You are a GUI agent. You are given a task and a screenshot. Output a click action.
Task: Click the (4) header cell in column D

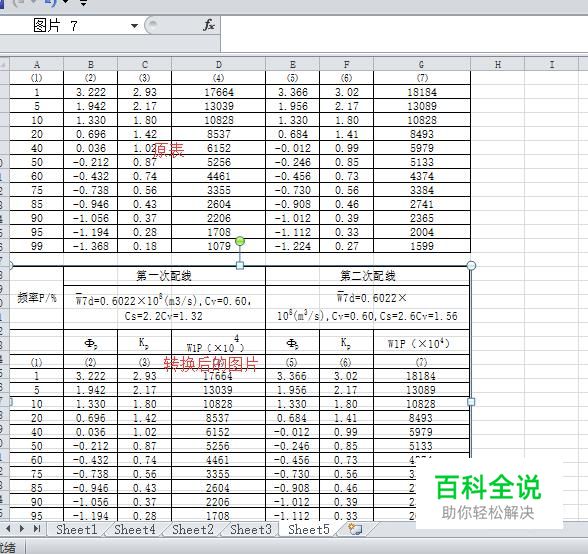(x=218, y=78)
